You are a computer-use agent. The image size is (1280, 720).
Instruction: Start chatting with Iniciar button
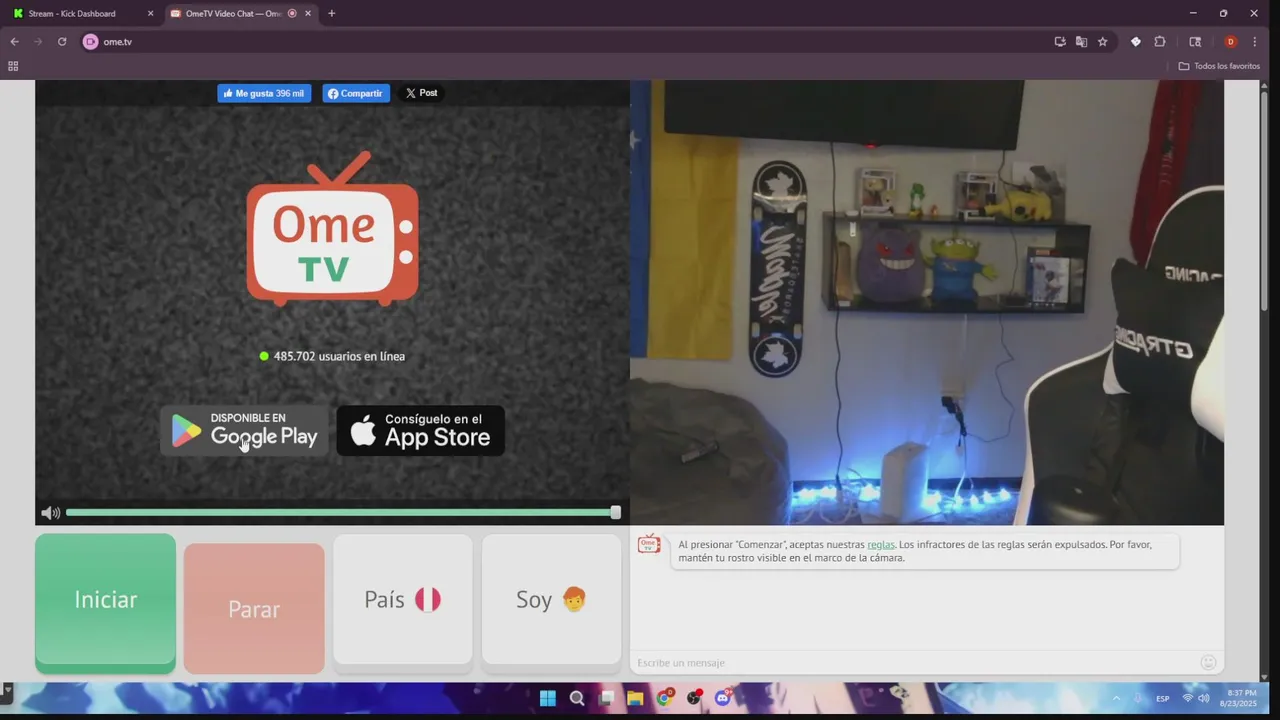[105, 602]
